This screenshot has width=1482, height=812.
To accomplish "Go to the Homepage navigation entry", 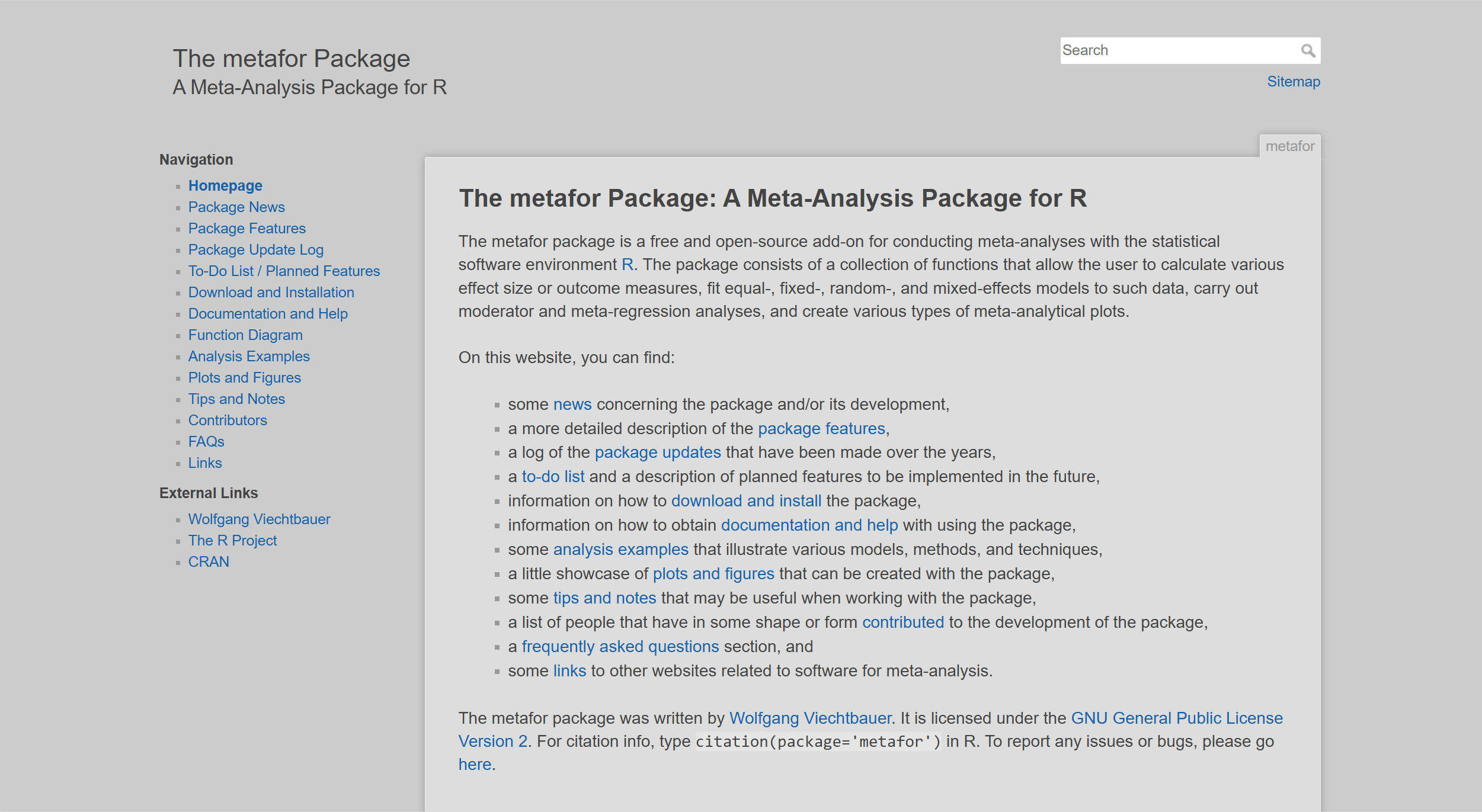I will coord(225,185).
